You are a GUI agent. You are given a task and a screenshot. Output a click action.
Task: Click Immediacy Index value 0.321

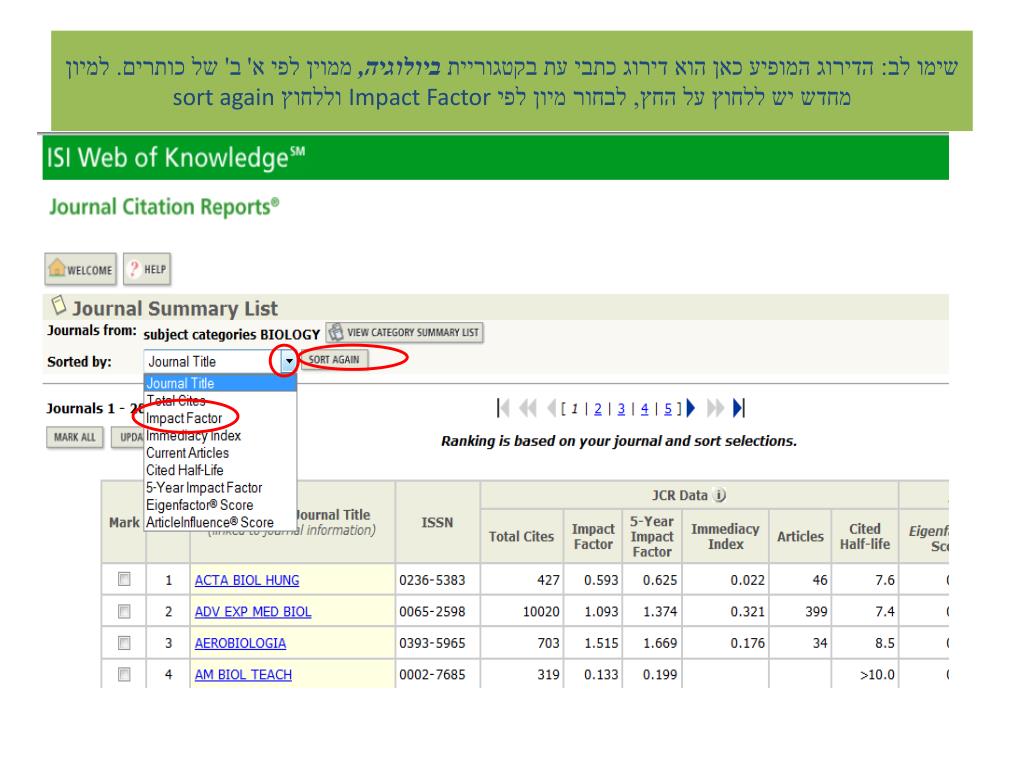[747, 612]
